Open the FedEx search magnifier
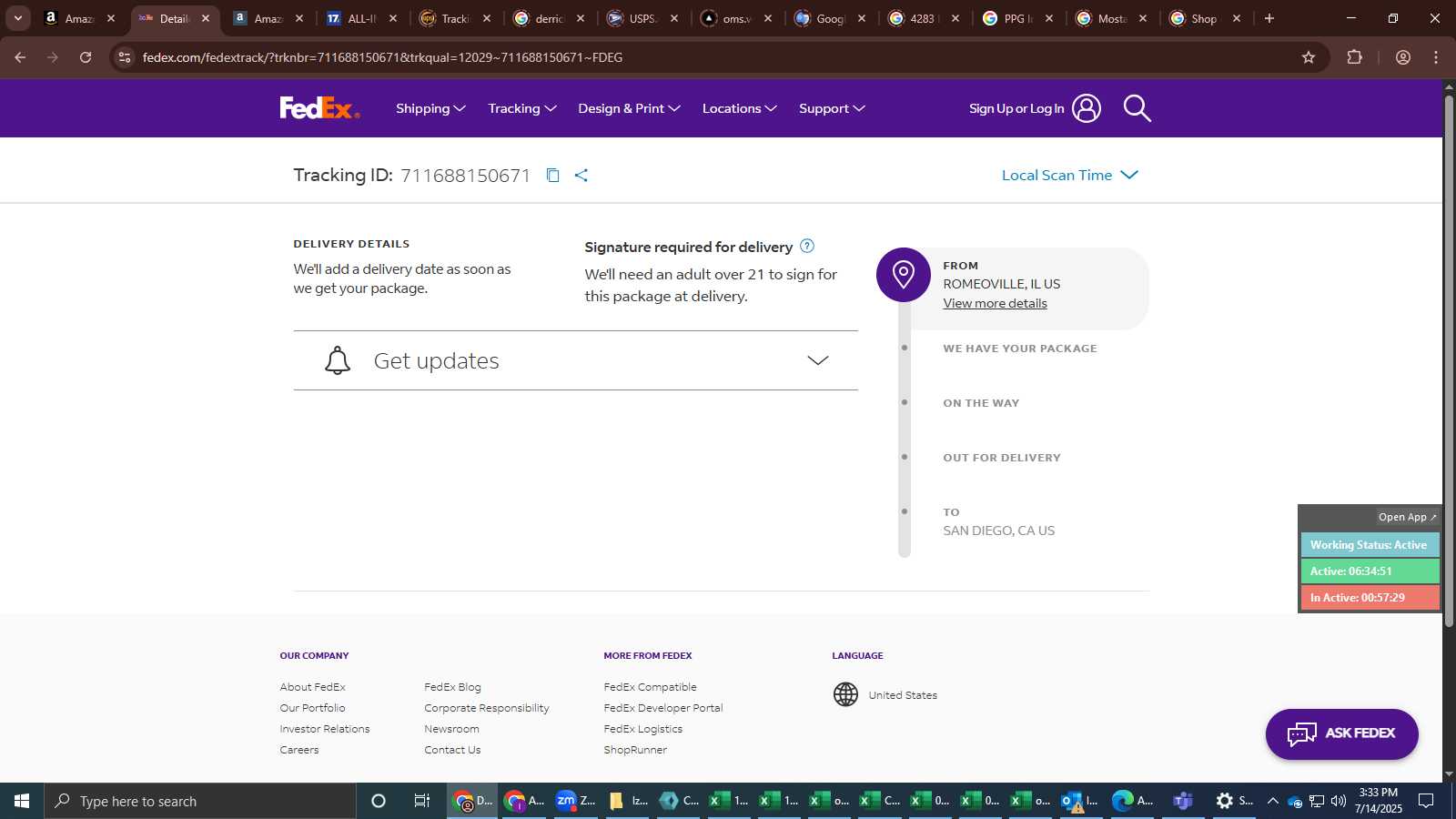This screenshot has width=1456, height=819. click(x=1137, y=108)
